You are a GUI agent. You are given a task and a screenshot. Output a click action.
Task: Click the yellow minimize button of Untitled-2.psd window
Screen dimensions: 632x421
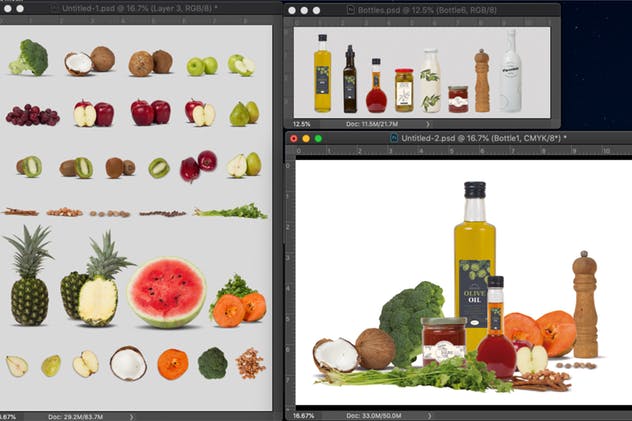(306, 138)
